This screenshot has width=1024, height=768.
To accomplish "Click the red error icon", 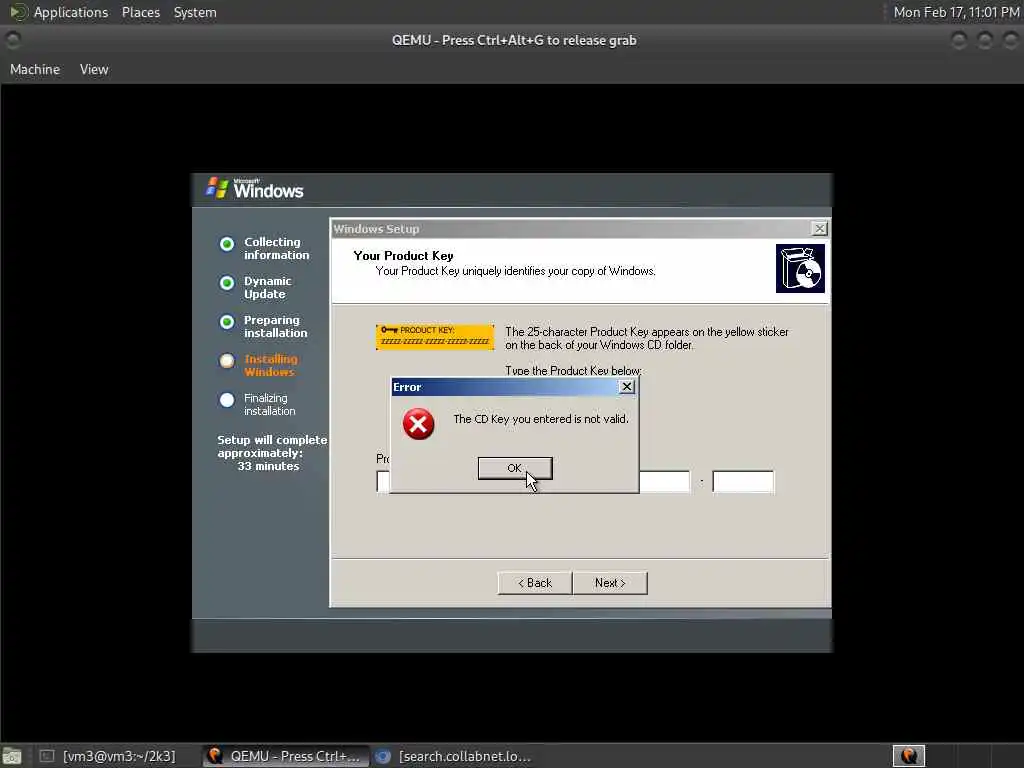I will point(419,424).
